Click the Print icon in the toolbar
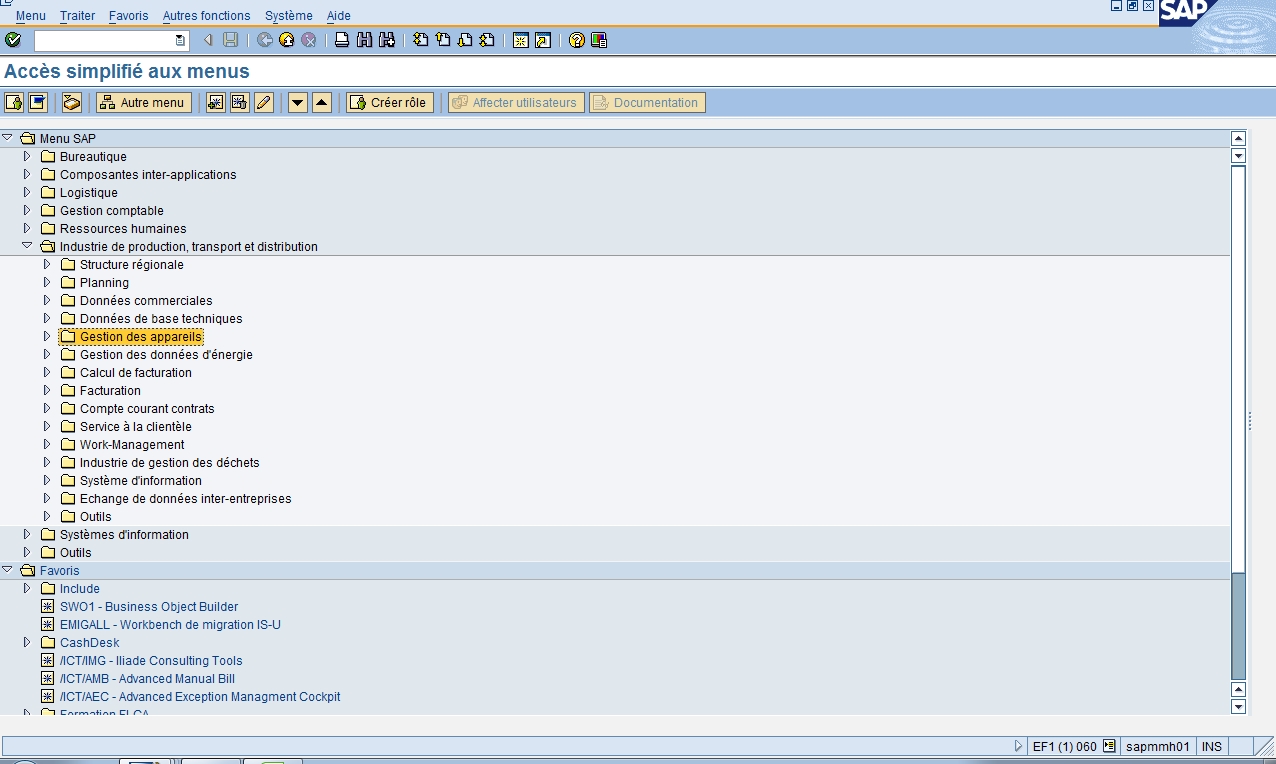The height and width of the screenshot is (764, 1276). point(342,40)
